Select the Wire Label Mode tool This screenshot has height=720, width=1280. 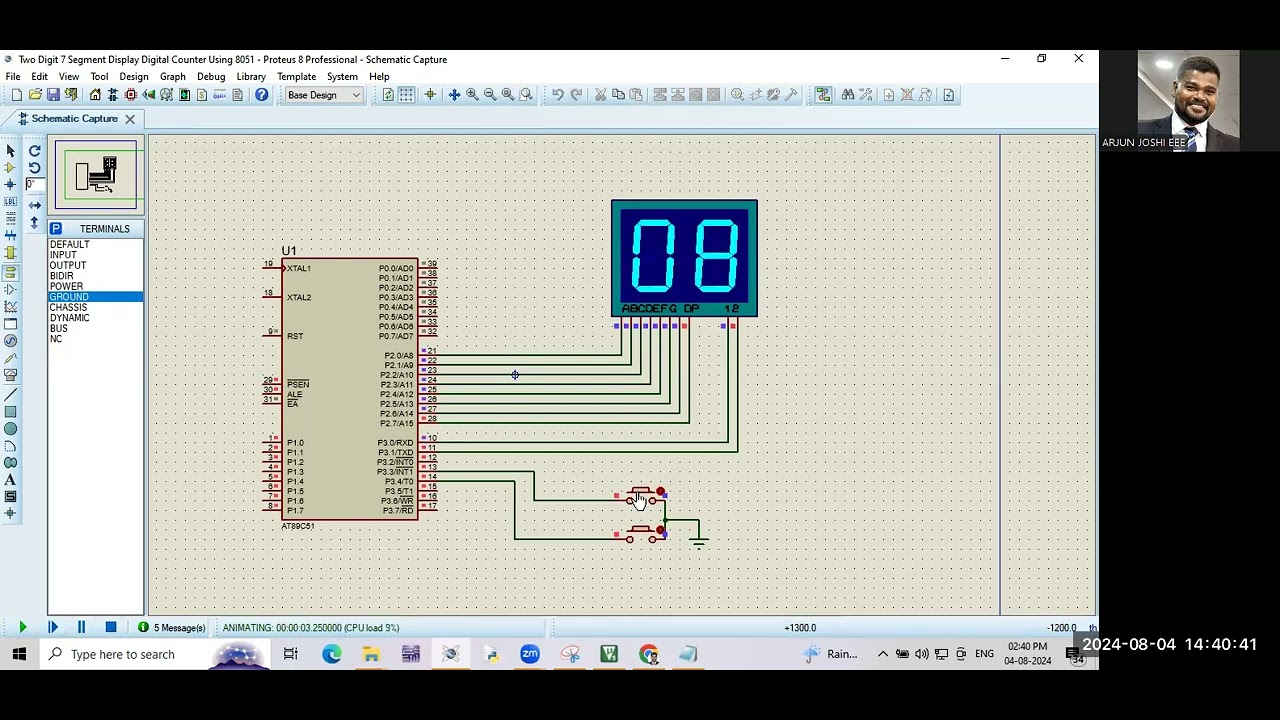point(10,201)
